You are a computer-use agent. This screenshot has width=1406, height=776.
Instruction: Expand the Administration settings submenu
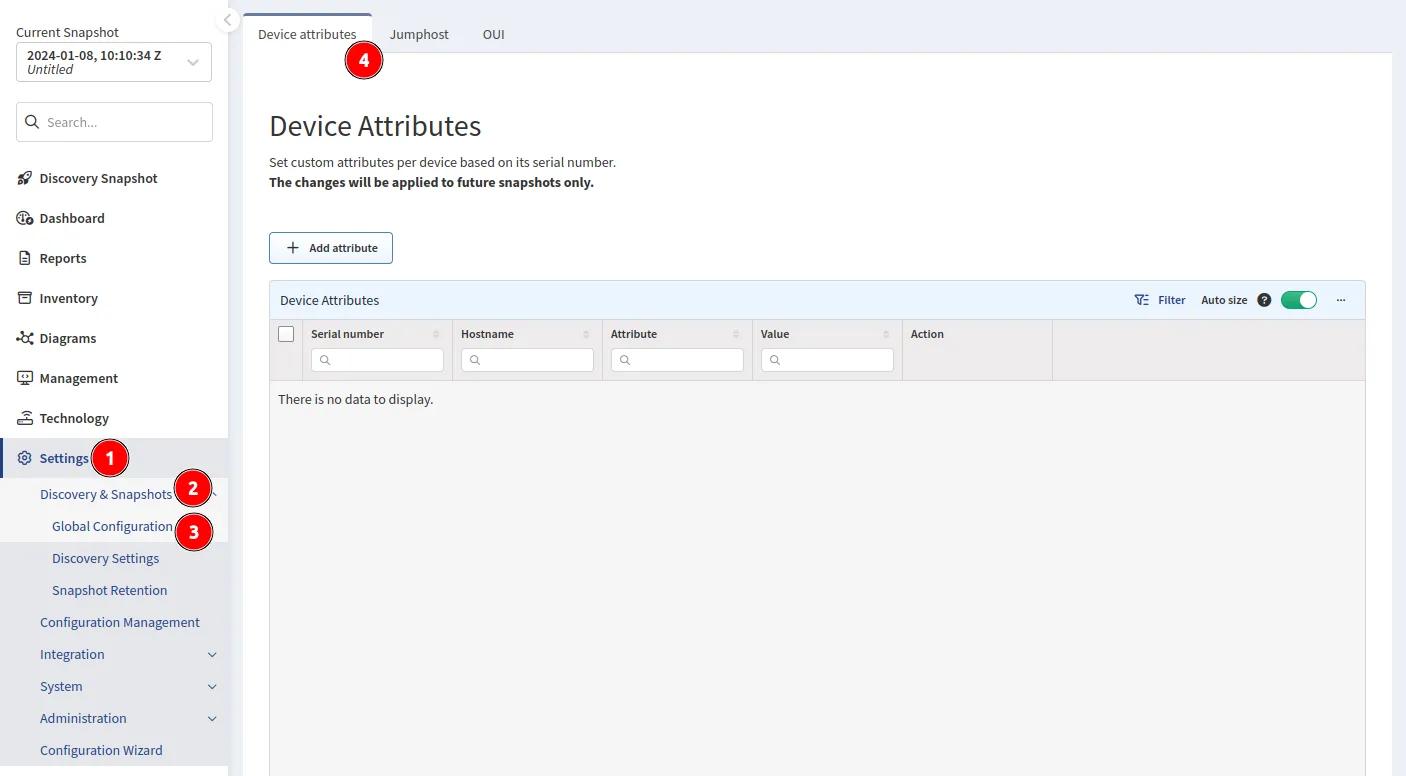(x=212, y=719)
